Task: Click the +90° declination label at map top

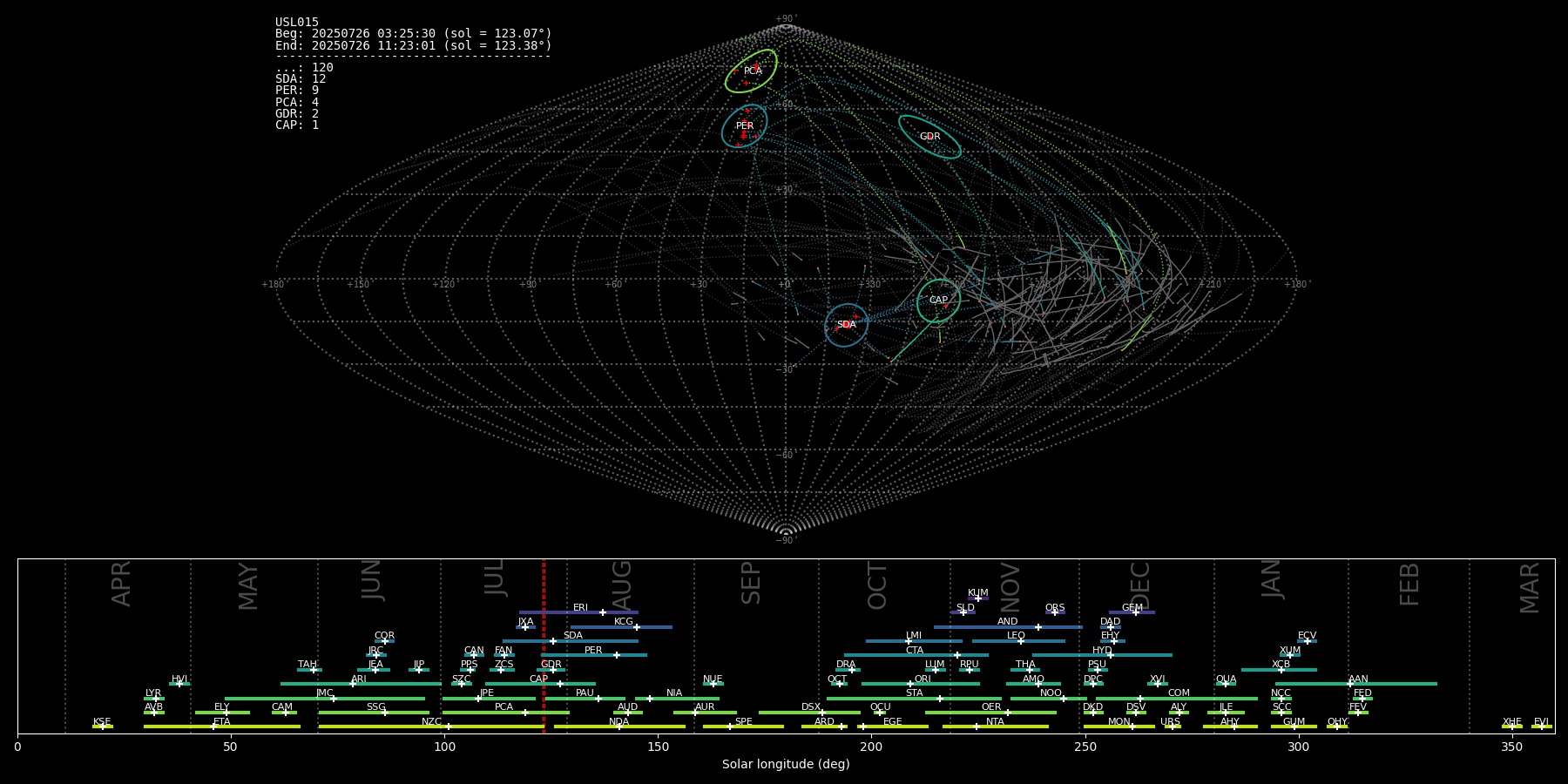Action: [786, 19]
